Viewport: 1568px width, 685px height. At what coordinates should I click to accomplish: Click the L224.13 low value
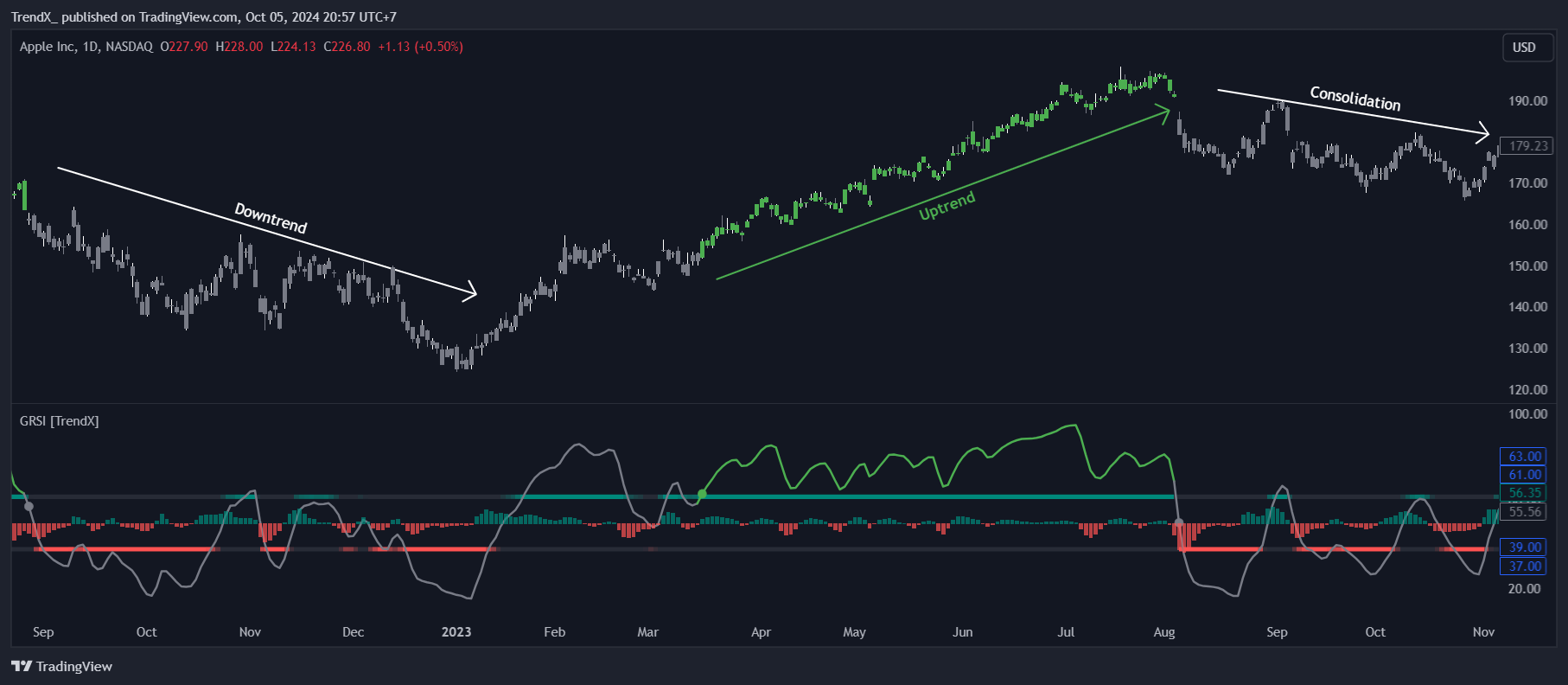pos(293,47)
